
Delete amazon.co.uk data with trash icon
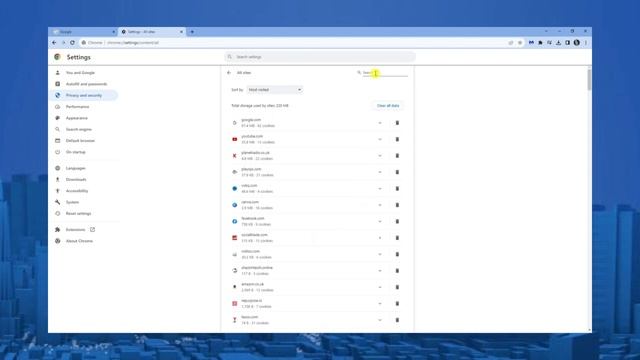[x=397, y=287]
